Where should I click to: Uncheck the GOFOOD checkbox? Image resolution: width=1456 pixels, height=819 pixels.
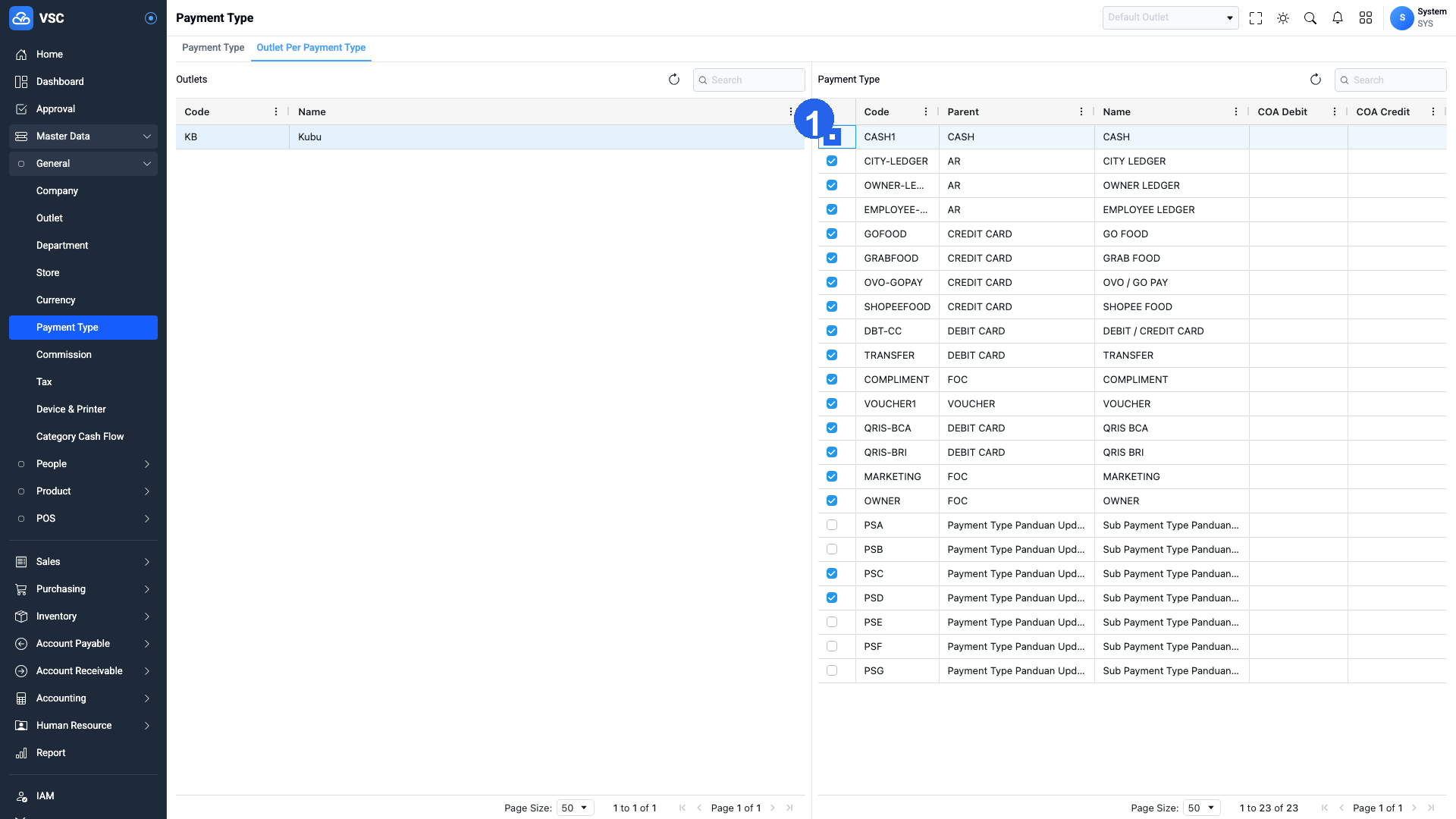(x=832, y=234)
